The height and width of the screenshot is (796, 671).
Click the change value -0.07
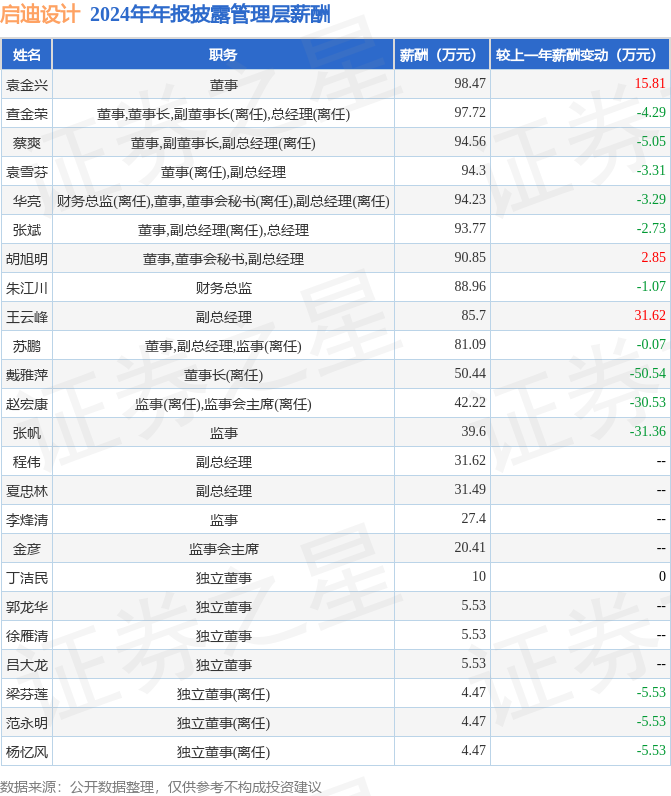[651, 343]
